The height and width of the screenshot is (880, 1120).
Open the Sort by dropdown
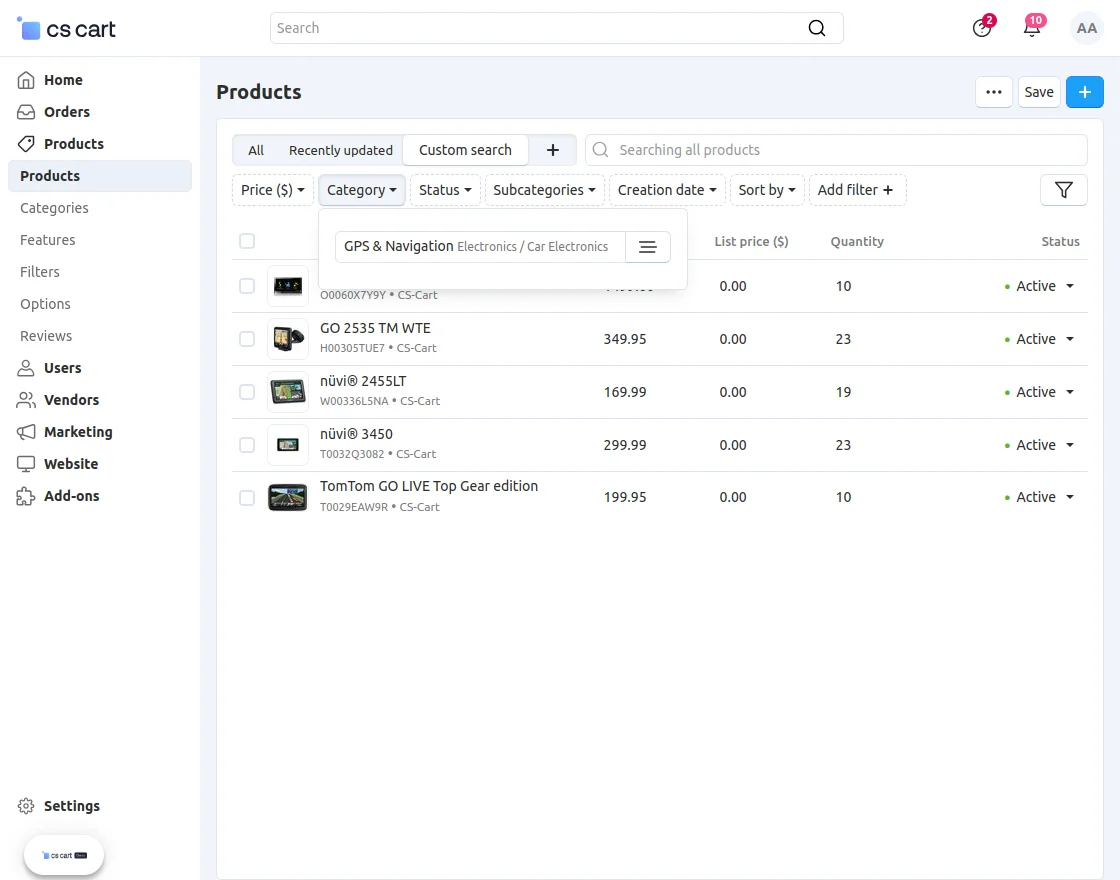coord(766,190)
